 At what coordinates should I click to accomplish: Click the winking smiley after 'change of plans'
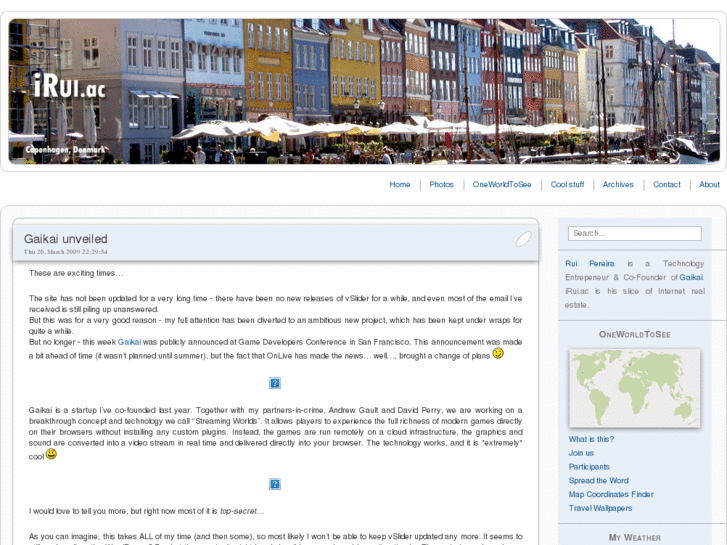click(x=498, y=353)
